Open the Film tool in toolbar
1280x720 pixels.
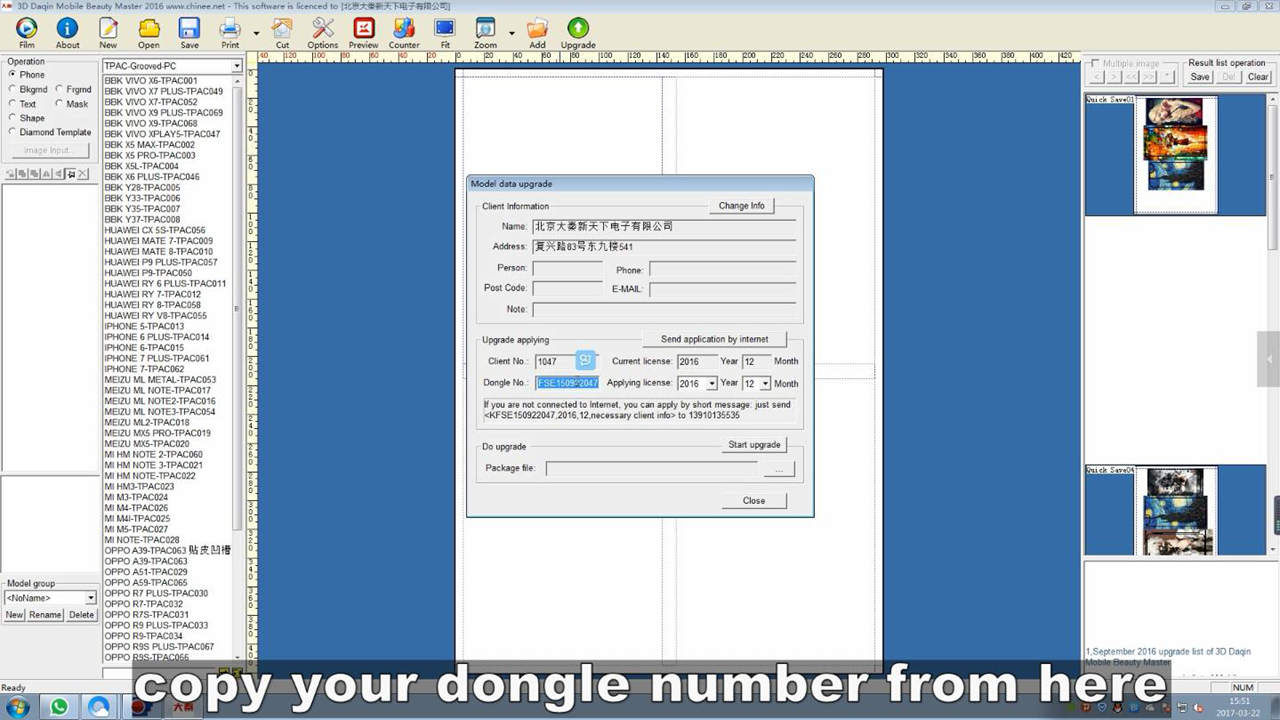26,32
